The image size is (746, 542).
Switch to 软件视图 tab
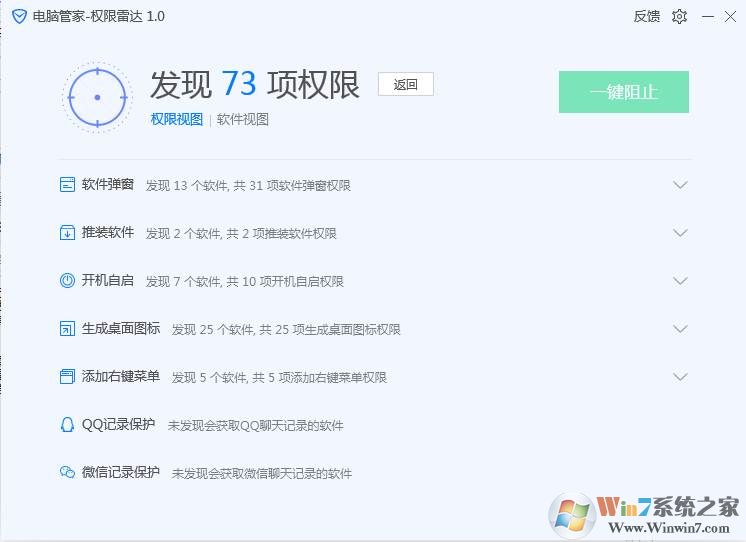coord(243,119)
